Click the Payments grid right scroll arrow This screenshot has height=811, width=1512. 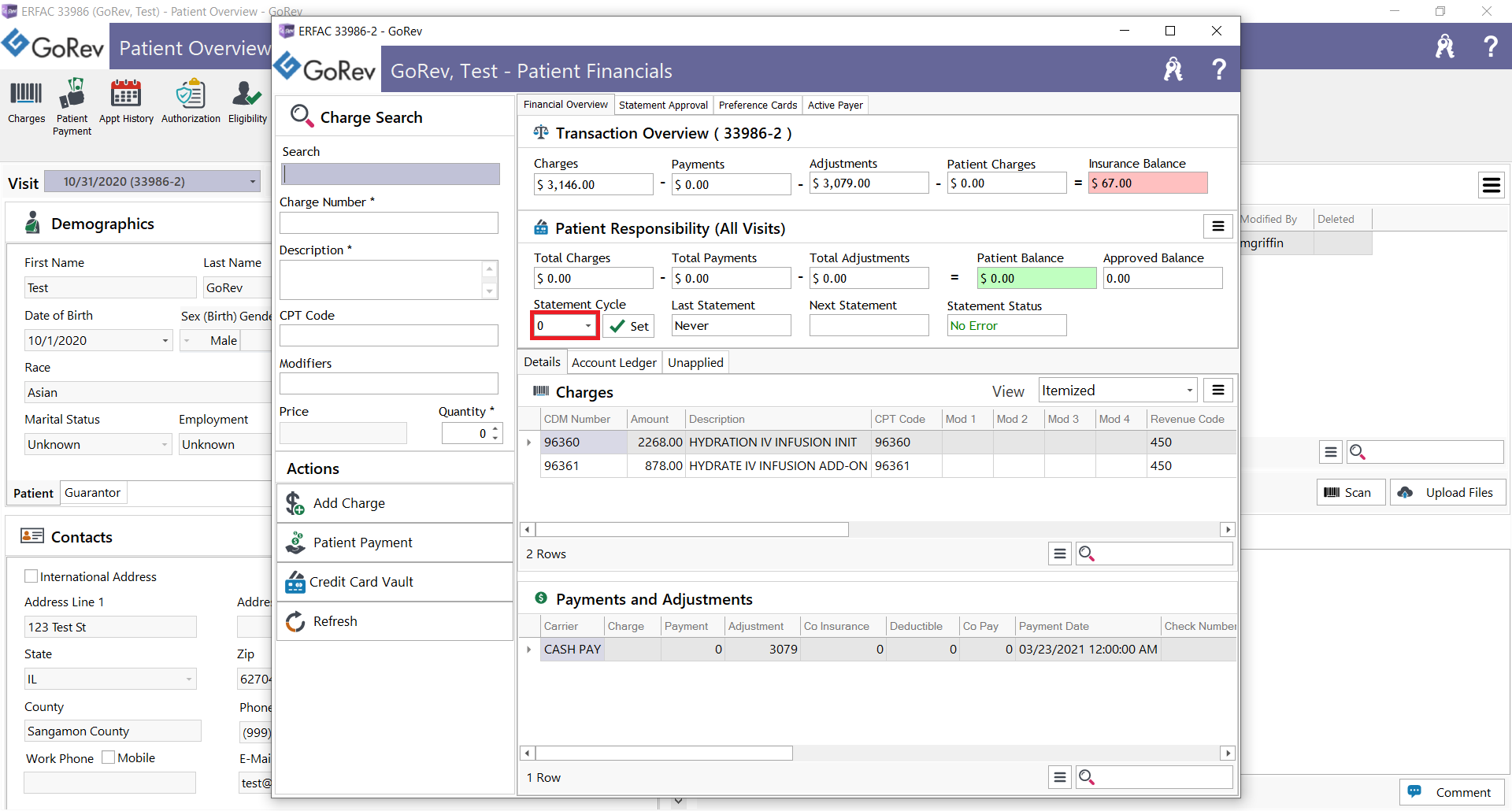coord(1228,754)
